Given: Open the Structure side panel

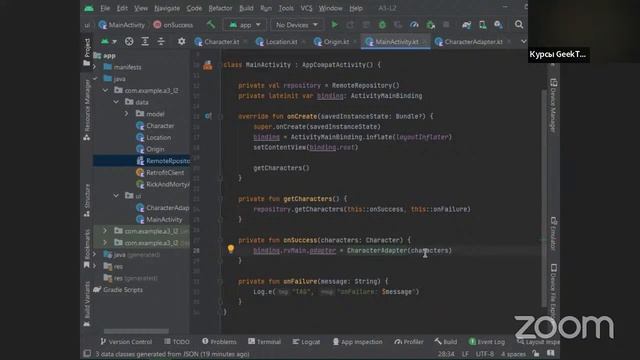Looking at the screenshot, I should pyautogui.click(x=87, y=200).
